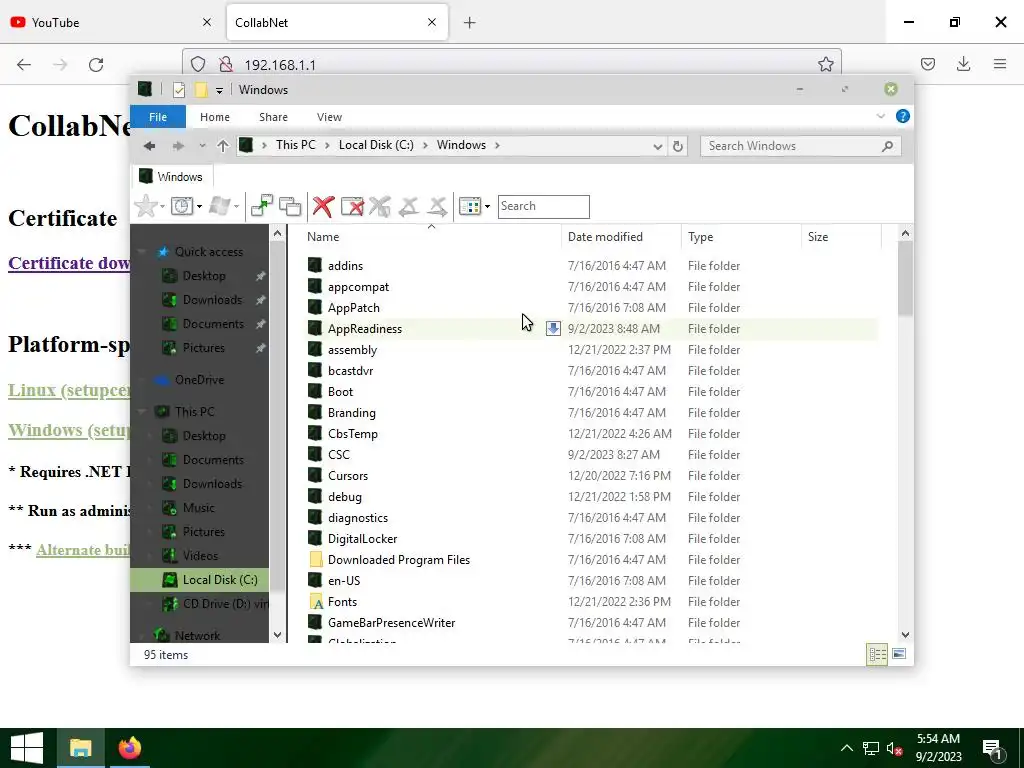The width and height of the screenshot is (1024, 768).
Task: Open clock history dropdown arrow
Action: pyautogui.click(x=199, y=206)
